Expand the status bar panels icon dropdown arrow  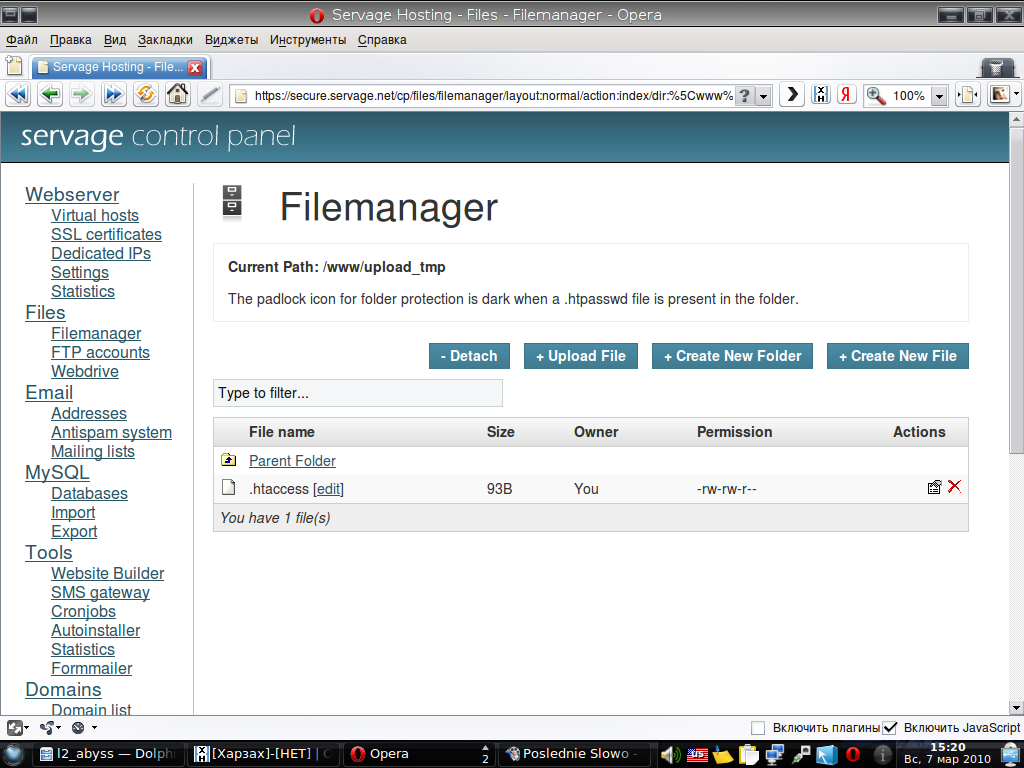(27, 728)
